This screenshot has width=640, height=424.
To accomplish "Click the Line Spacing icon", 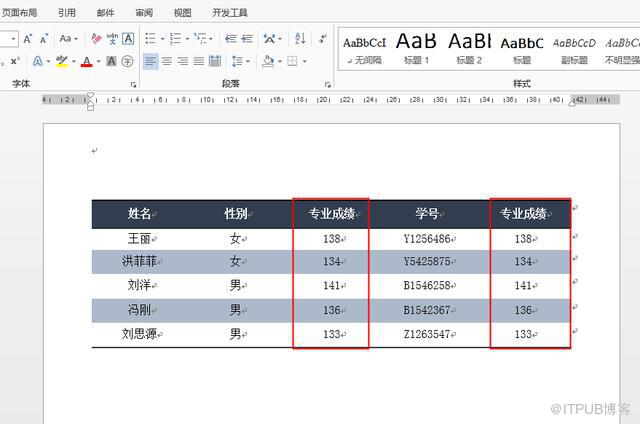I will coord(237,61).
